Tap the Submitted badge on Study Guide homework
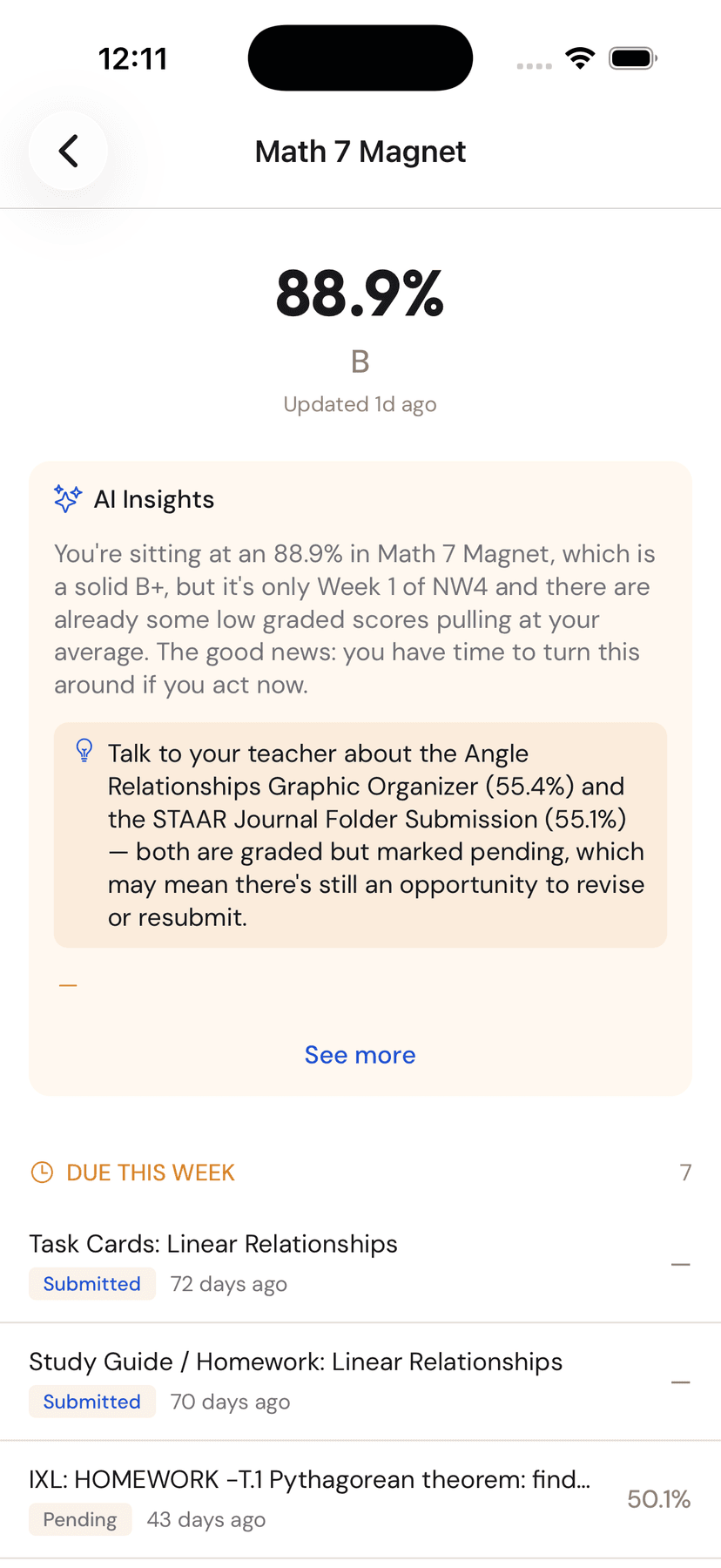721x1568 pixels. 91,1402
